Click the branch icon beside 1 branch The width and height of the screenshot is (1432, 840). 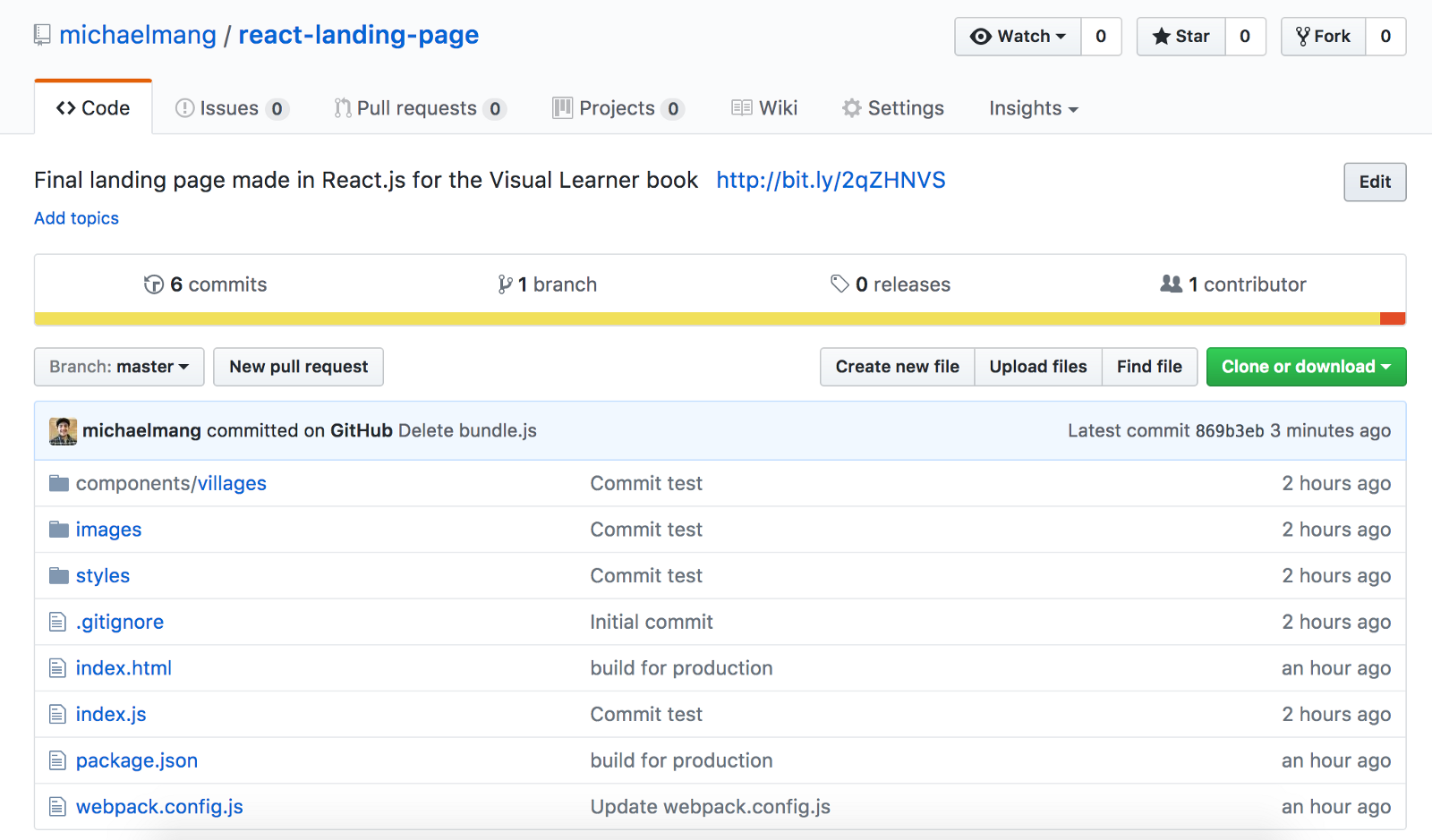click(506, 284)
